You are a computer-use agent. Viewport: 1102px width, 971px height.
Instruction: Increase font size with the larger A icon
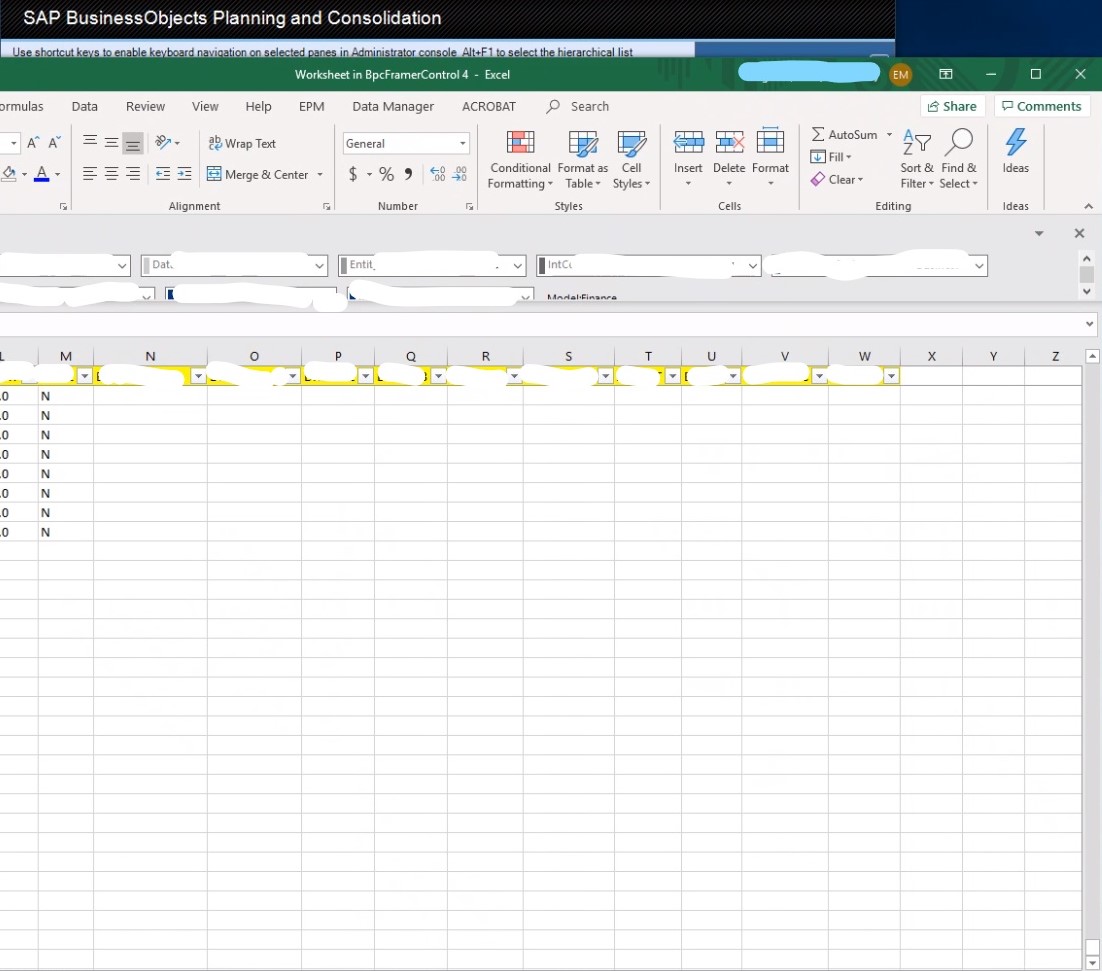(33, 143)
